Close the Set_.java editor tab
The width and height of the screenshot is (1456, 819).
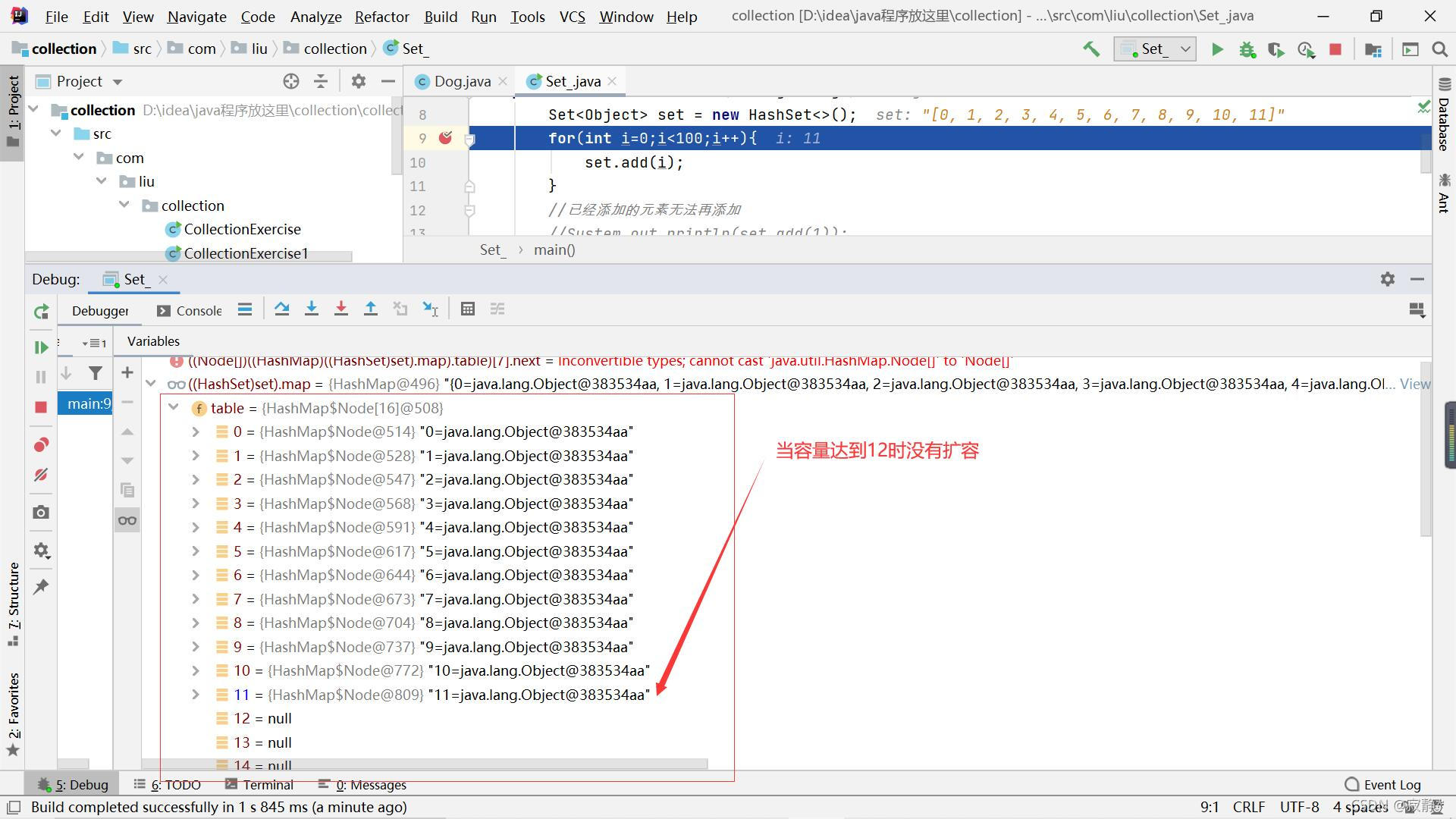pyautogui.click(x=612, y=81)
